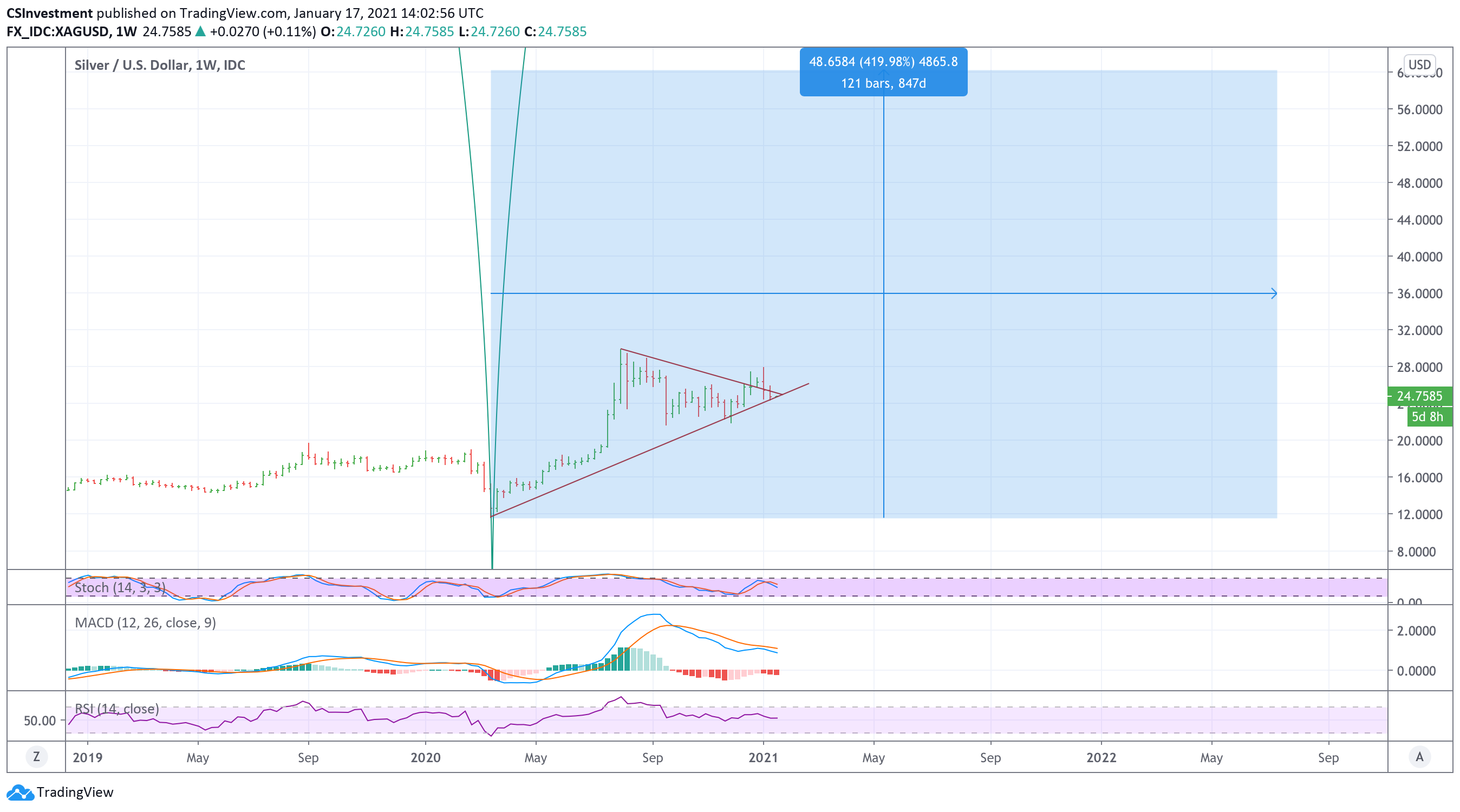The image size is (1460, 812).
Task: Click the RSI (14, close) indicator label
Action: (x=117, y=708)
